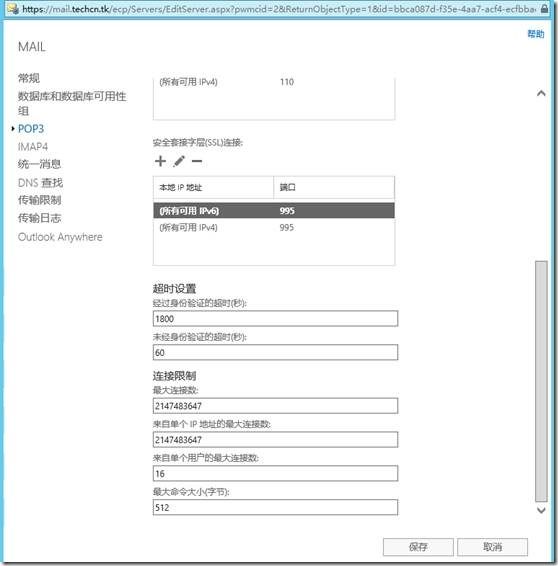Open the 统一消息 section
The width and height of the screenshot is (558, 566).
tap(39, 164)
